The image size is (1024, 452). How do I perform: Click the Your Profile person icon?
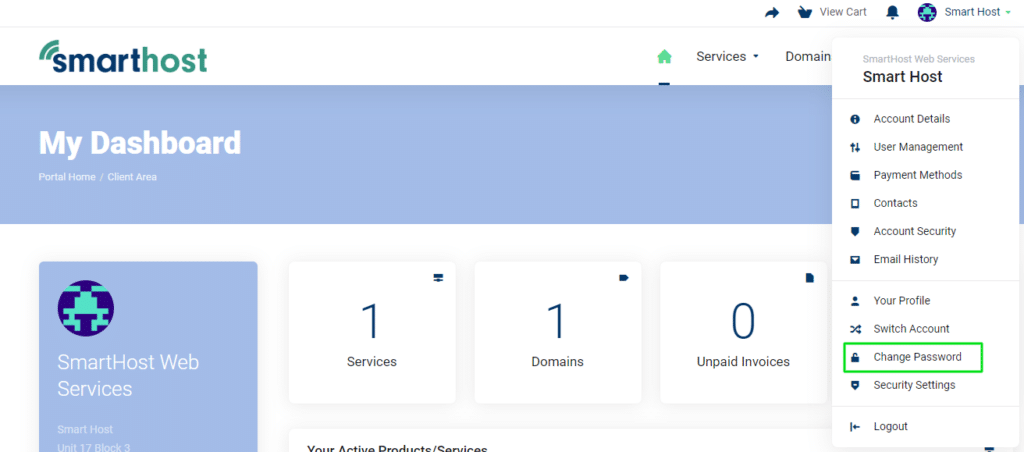pyautogui.click(x=855, y=301)
